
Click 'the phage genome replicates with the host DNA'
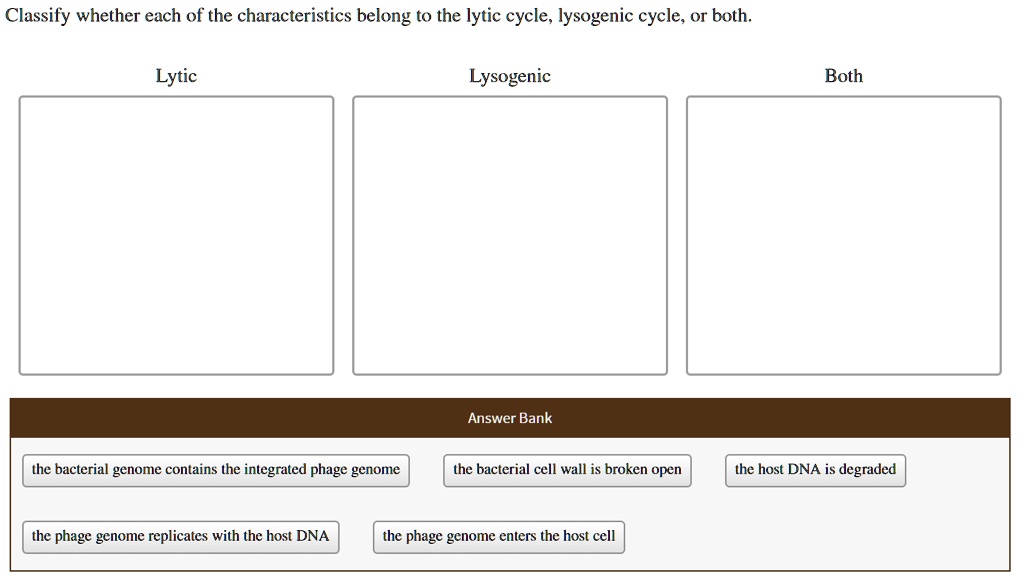(x=180, y=536)
